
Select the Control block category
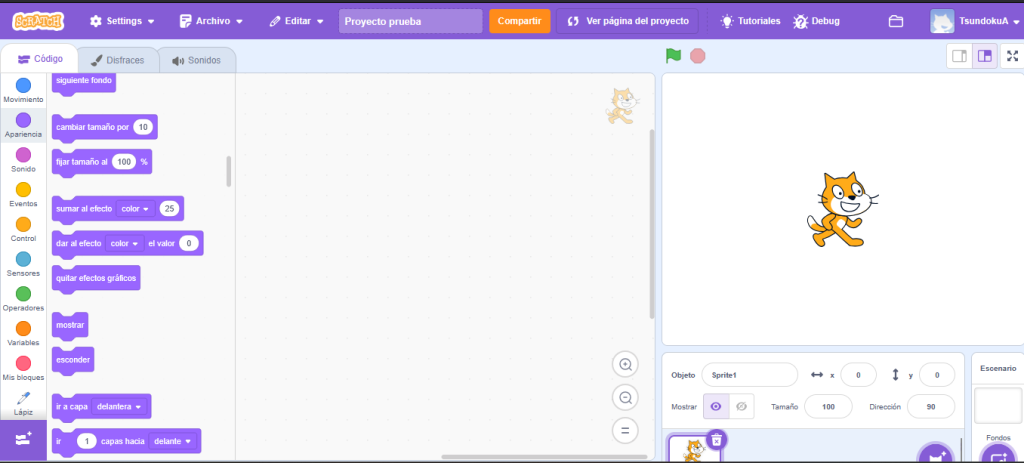point(24,229)
